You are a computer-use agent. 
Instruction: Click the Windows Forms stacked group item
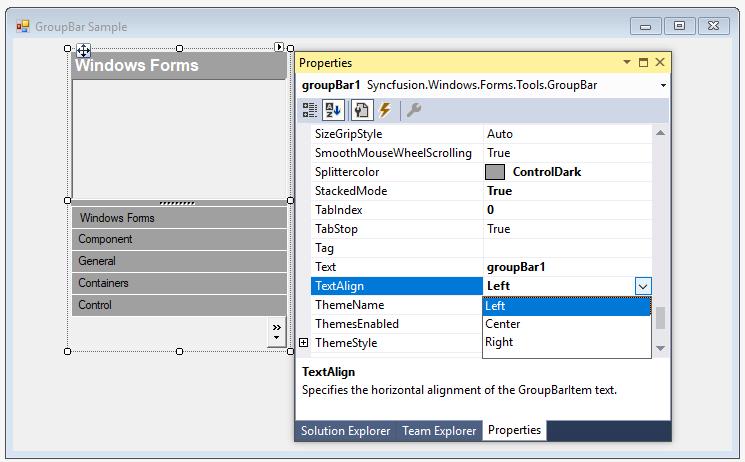pyautogui.click(x=179, y=218)
